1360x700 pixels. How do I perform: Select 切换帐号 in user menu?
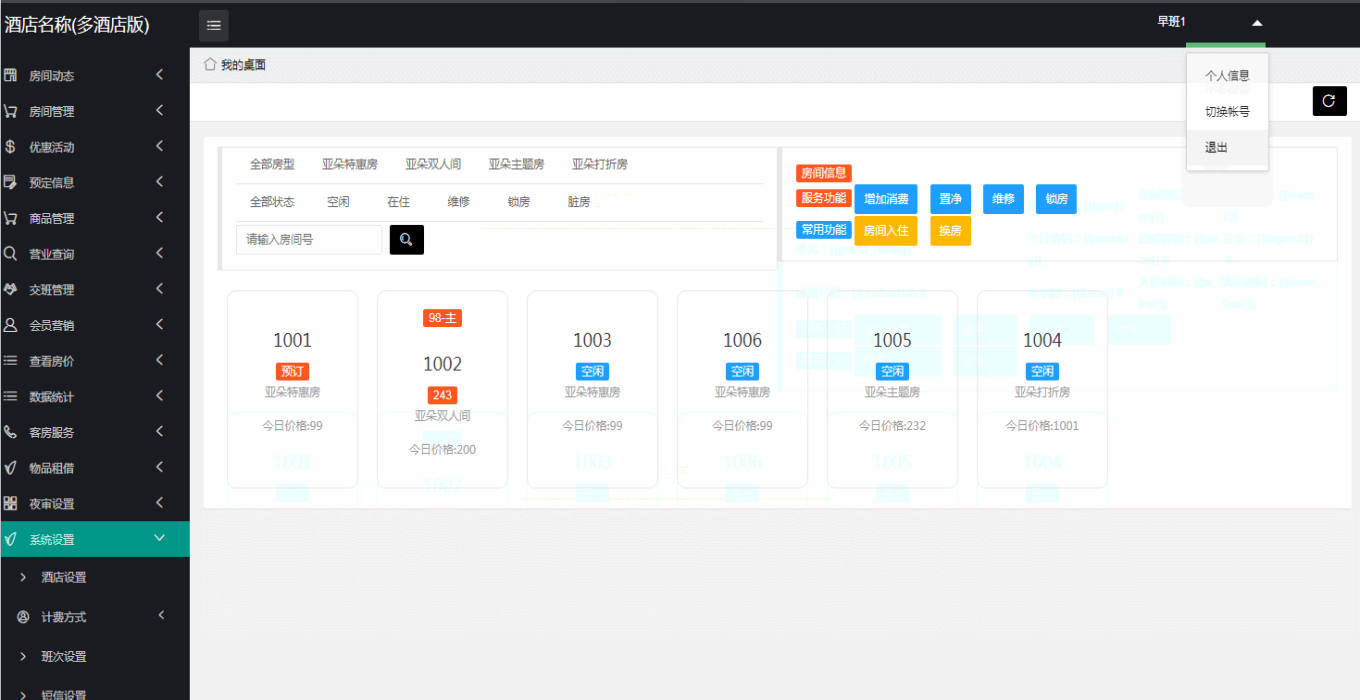pyautogui.click(x=1227, y=111)
